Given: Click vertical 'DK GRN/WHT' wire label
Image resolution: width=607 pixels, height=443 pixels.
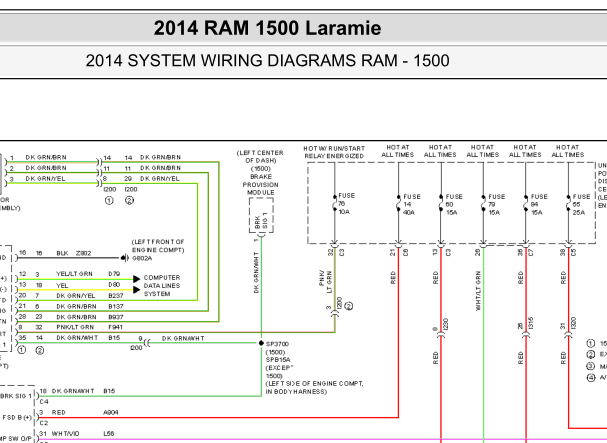Looking at the screenshot, I should coord(256,273).
